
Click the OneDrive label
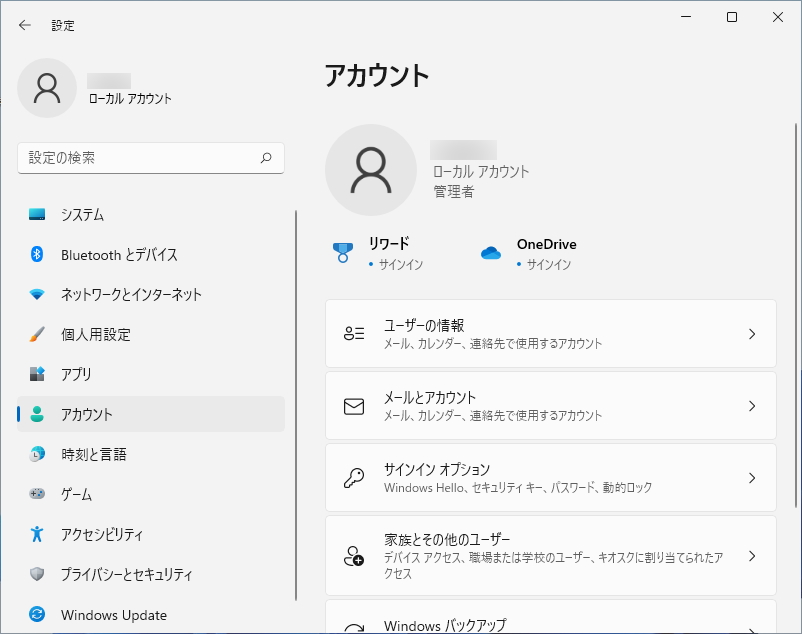click(x=547, y=244)
